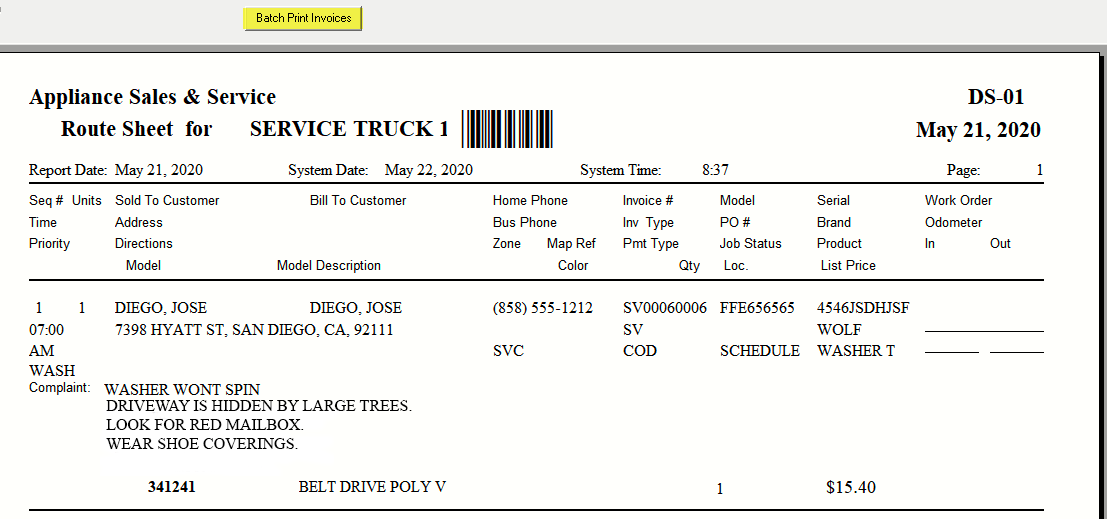Click the $15.40 list price
The image size is (1107, 519).
pyautogui.click(x=851, y=487)
